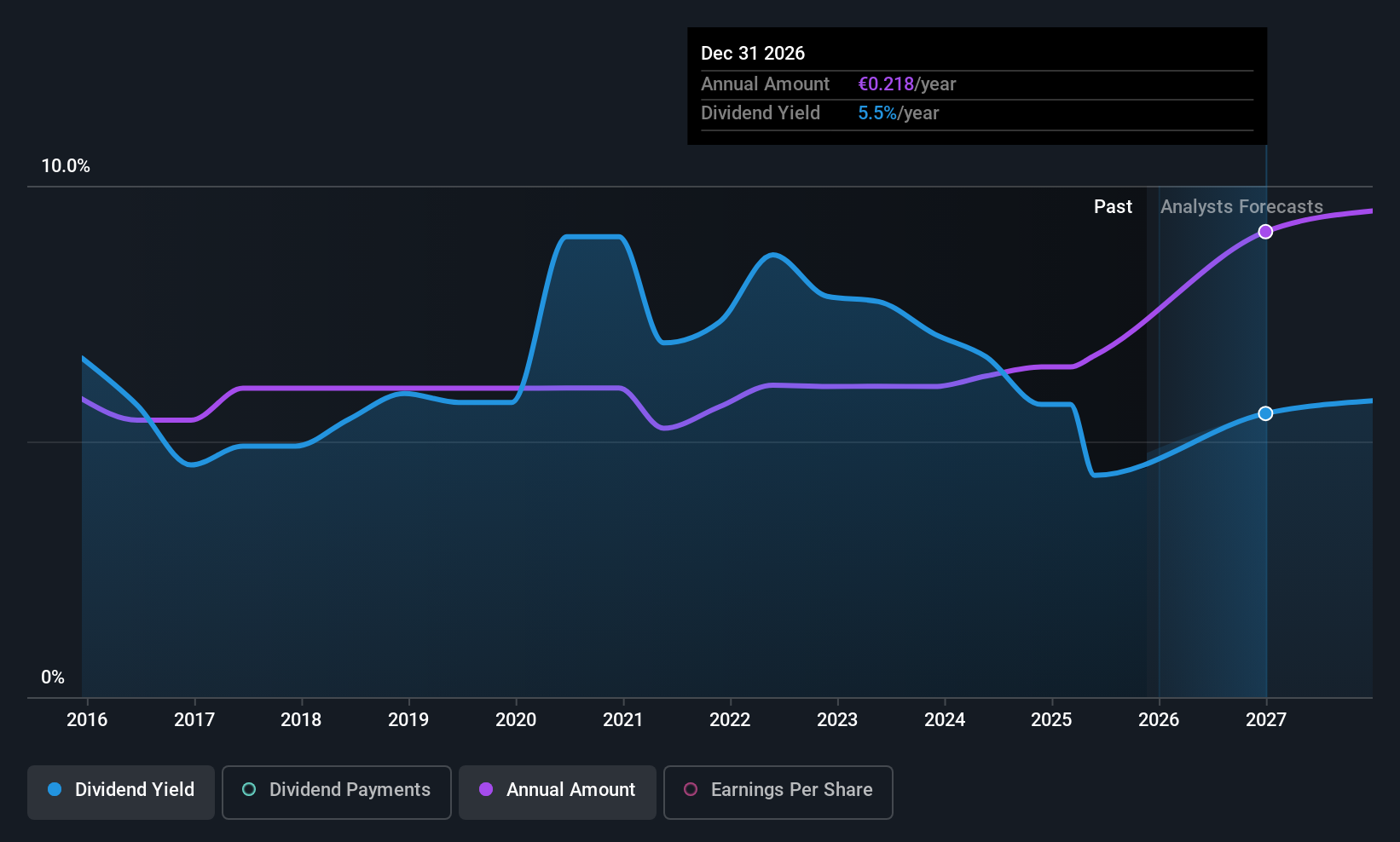This screenshot has width=1400, height=842.
Task: Click the teal Dividend Payments legend circle
Action: tap(249, 789)
